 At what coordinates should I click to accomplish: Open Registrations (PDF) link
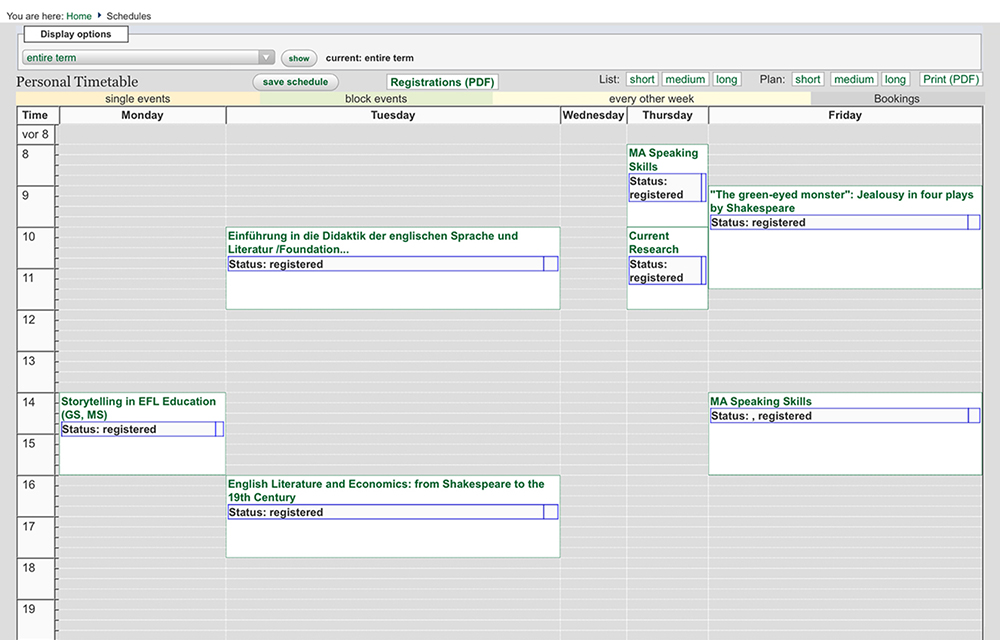(x=442, y=82)
